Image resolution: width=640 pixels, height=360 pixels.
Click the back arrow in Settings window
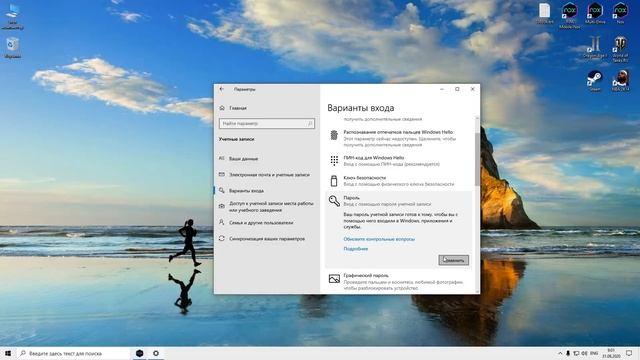pyautogui.click(x=222, y=89)
